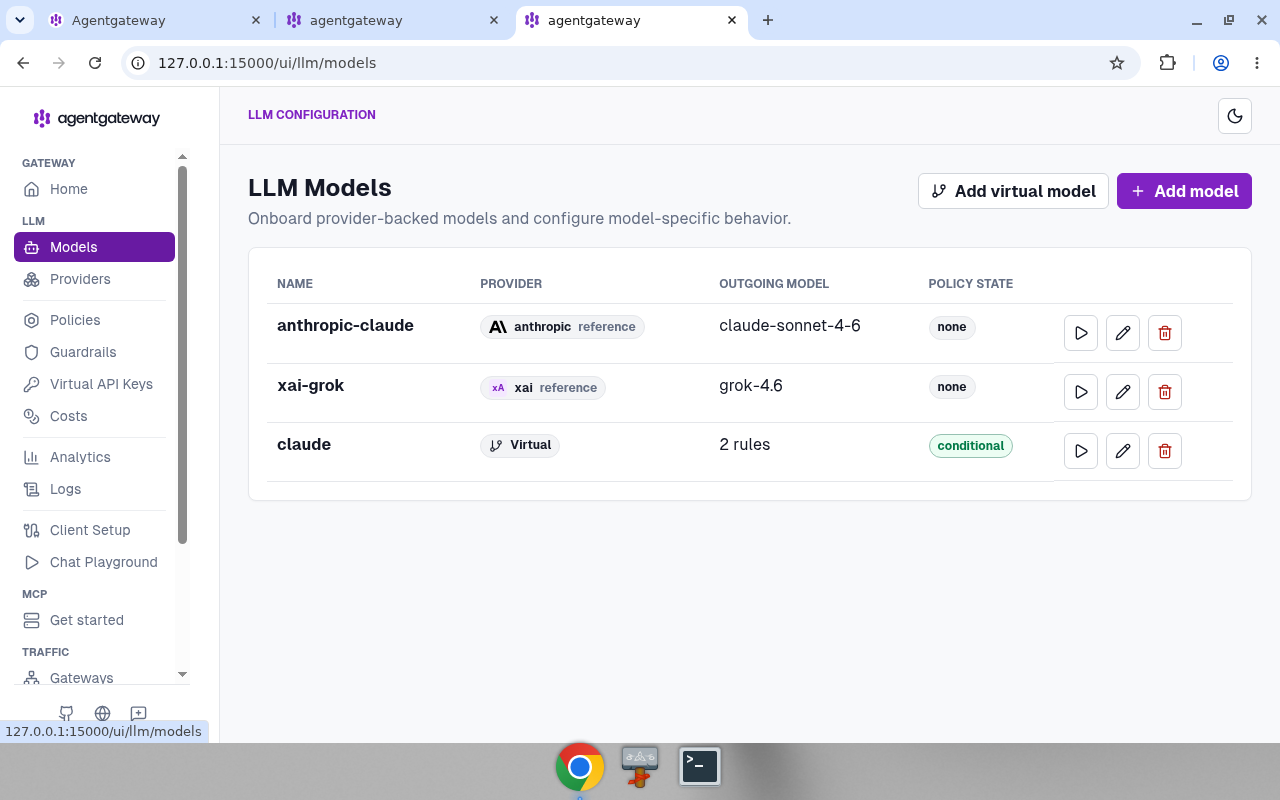Click the 2 rules cell
The width and height of the screenshot is (1280, 800).
coord(745,444)
